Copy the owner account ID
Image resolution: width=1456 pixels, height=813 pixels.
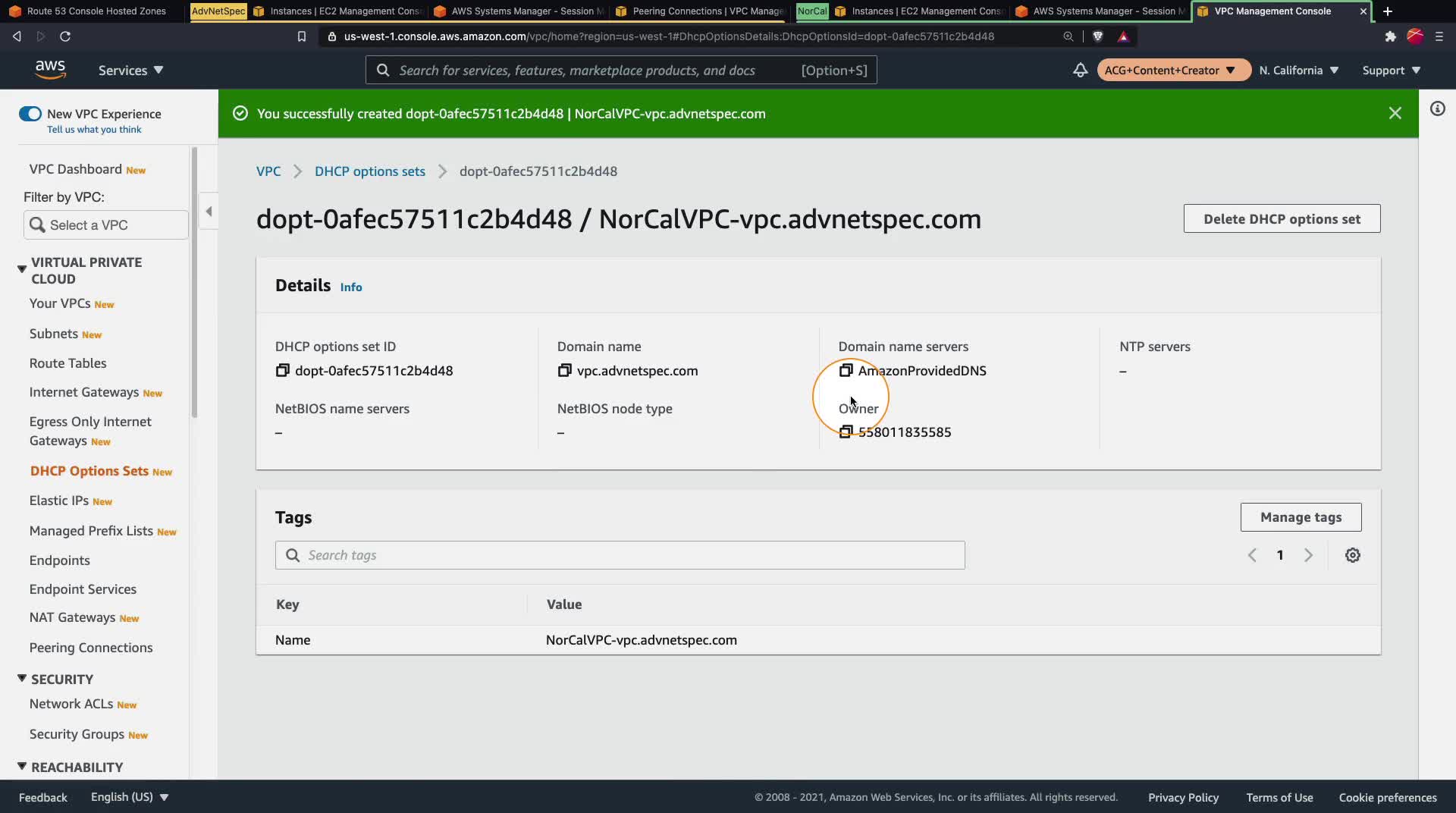coord(846,432)
